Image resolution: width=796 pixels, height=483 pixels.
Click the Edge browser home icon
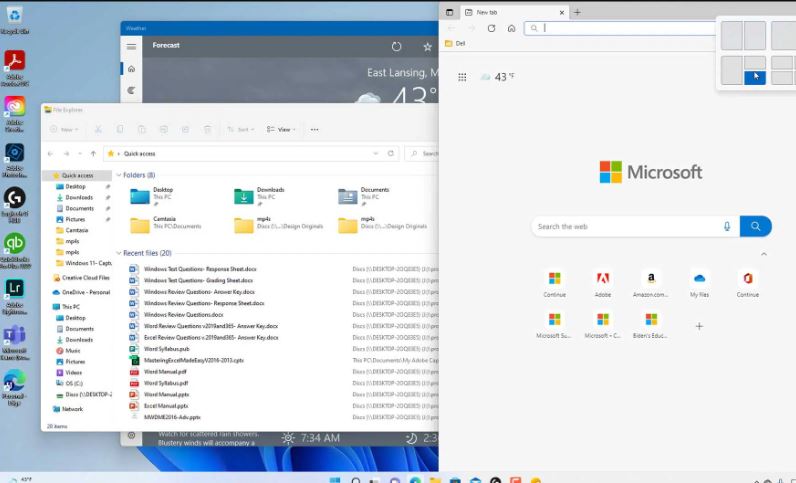click(512, 28)
